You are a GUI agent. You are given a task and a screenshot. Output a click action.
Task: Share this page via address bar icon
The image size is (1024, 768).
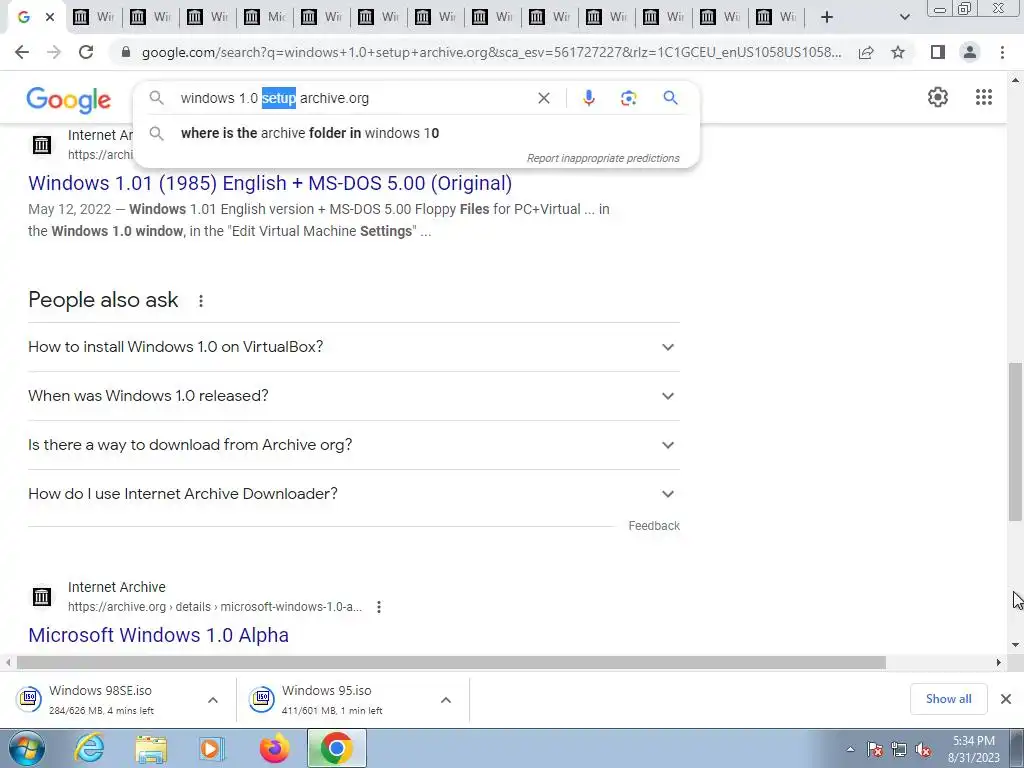pyautogui.click(x=866, y=52)
